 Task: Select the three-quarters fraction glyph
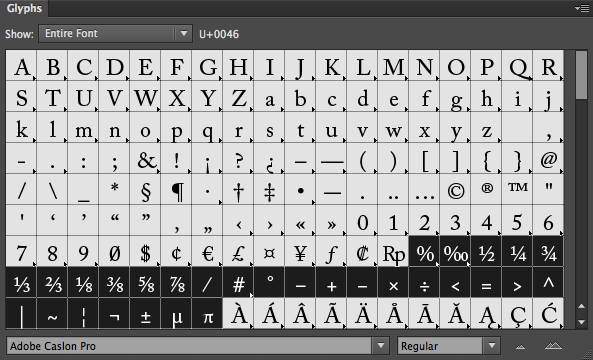549,251
